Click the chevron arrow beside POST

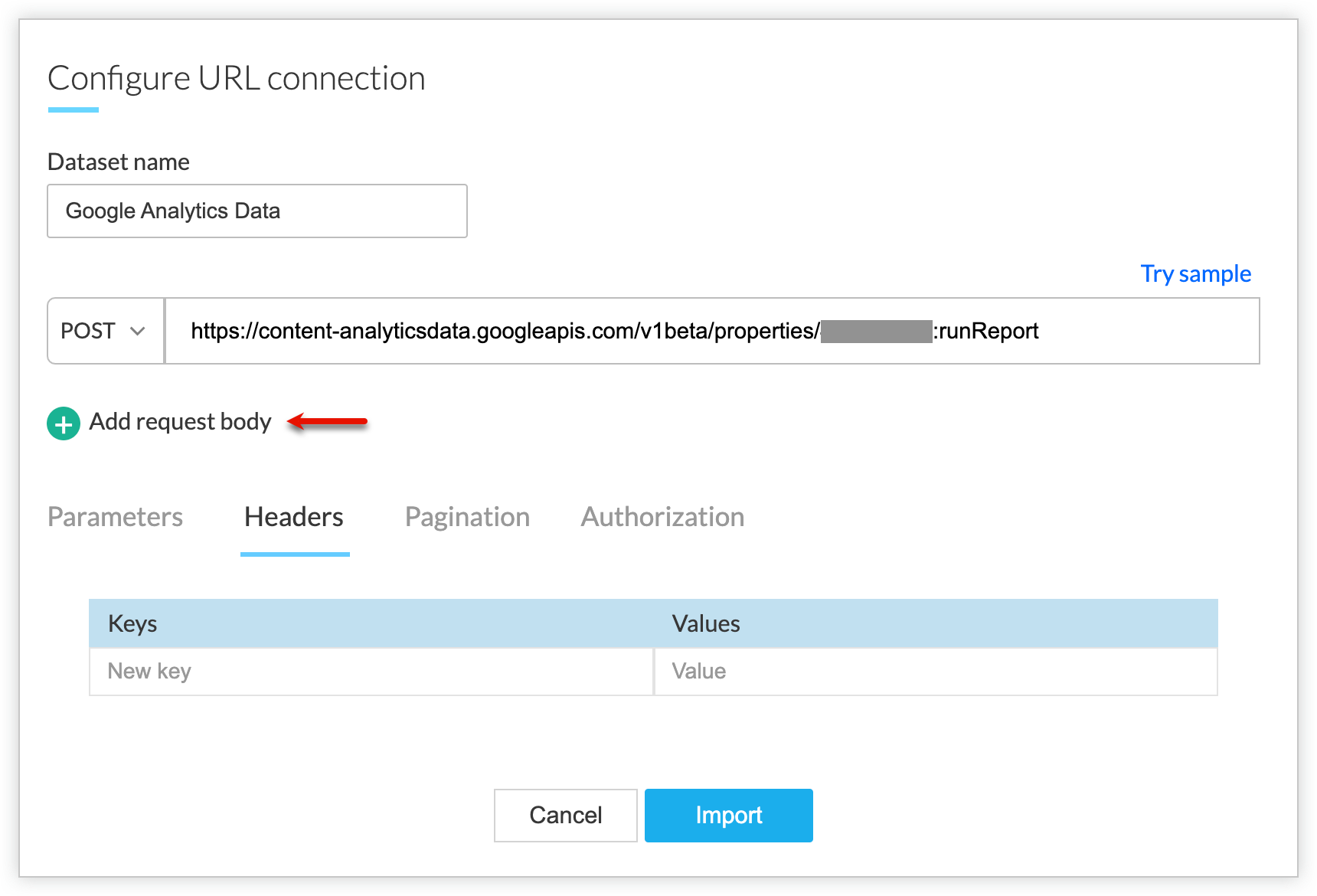click(138, 331)
